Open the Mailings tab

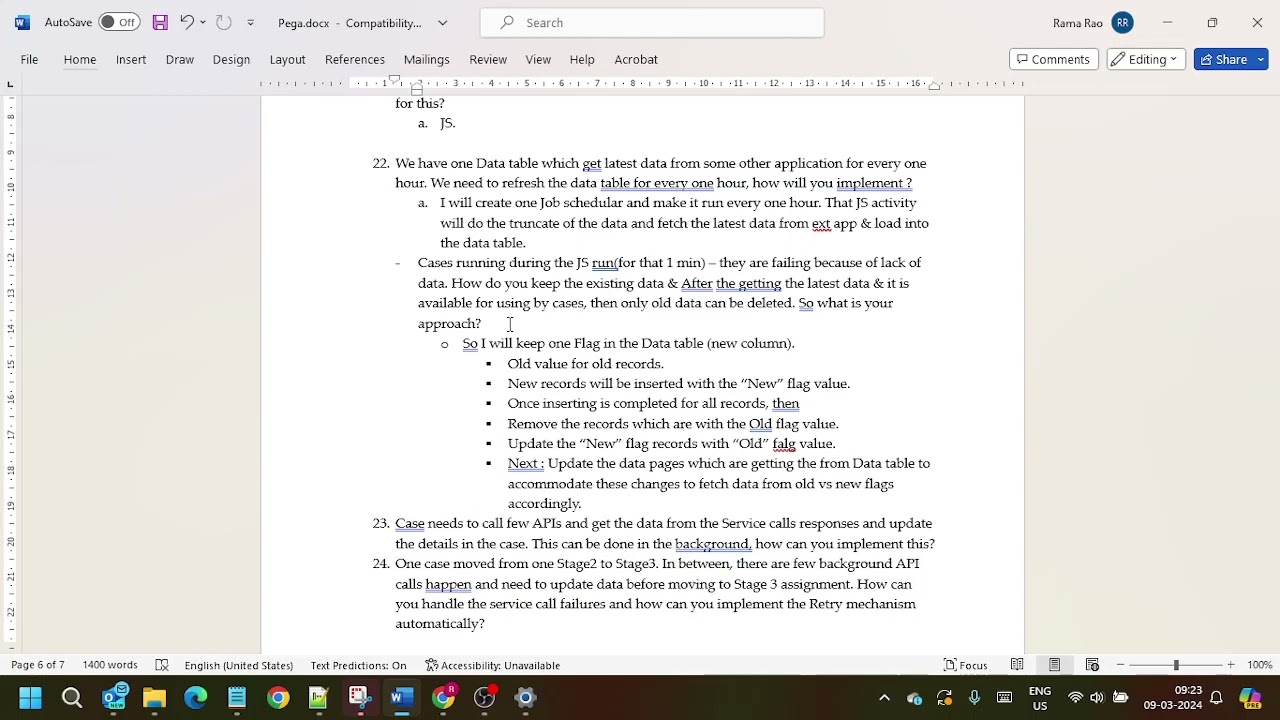[427, 59]
